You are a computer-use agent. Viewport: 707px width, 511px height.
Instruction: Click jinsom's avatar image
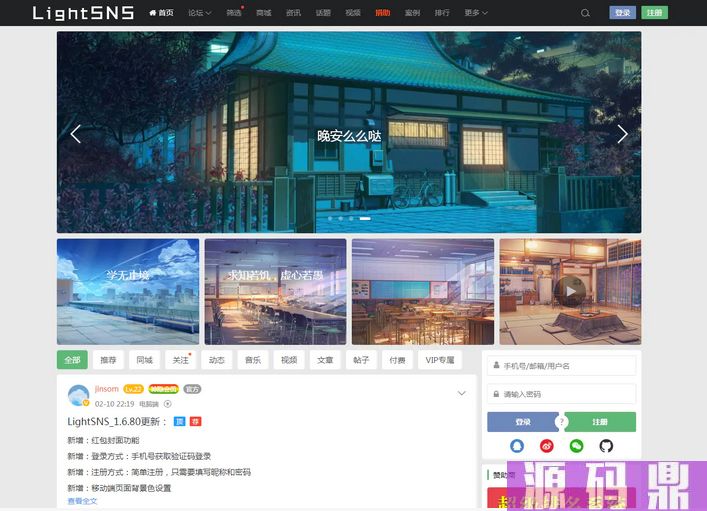78,396
